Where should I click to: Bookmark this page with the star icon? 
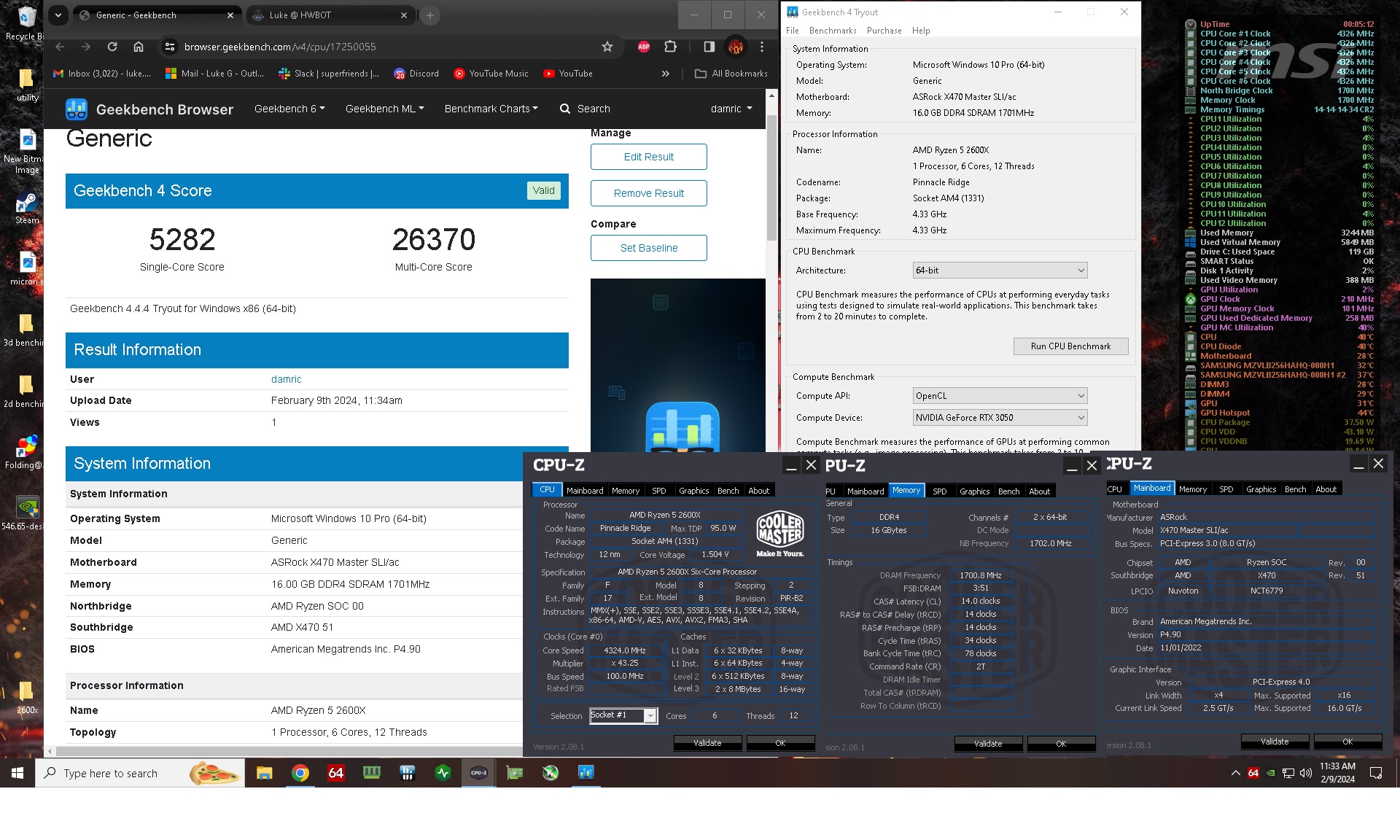[607, 47]
